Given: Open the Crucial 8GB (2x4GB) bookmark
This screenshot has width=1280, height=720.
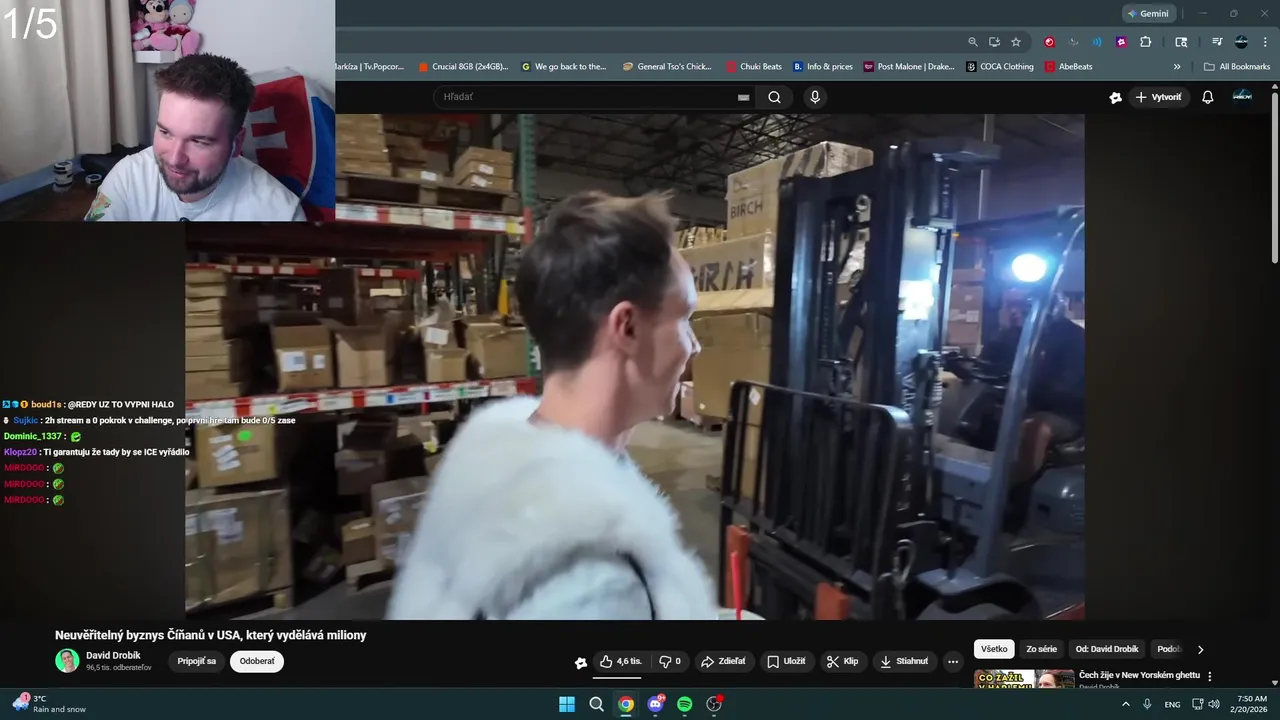Looking at the screenshot, I should (463, 67).
